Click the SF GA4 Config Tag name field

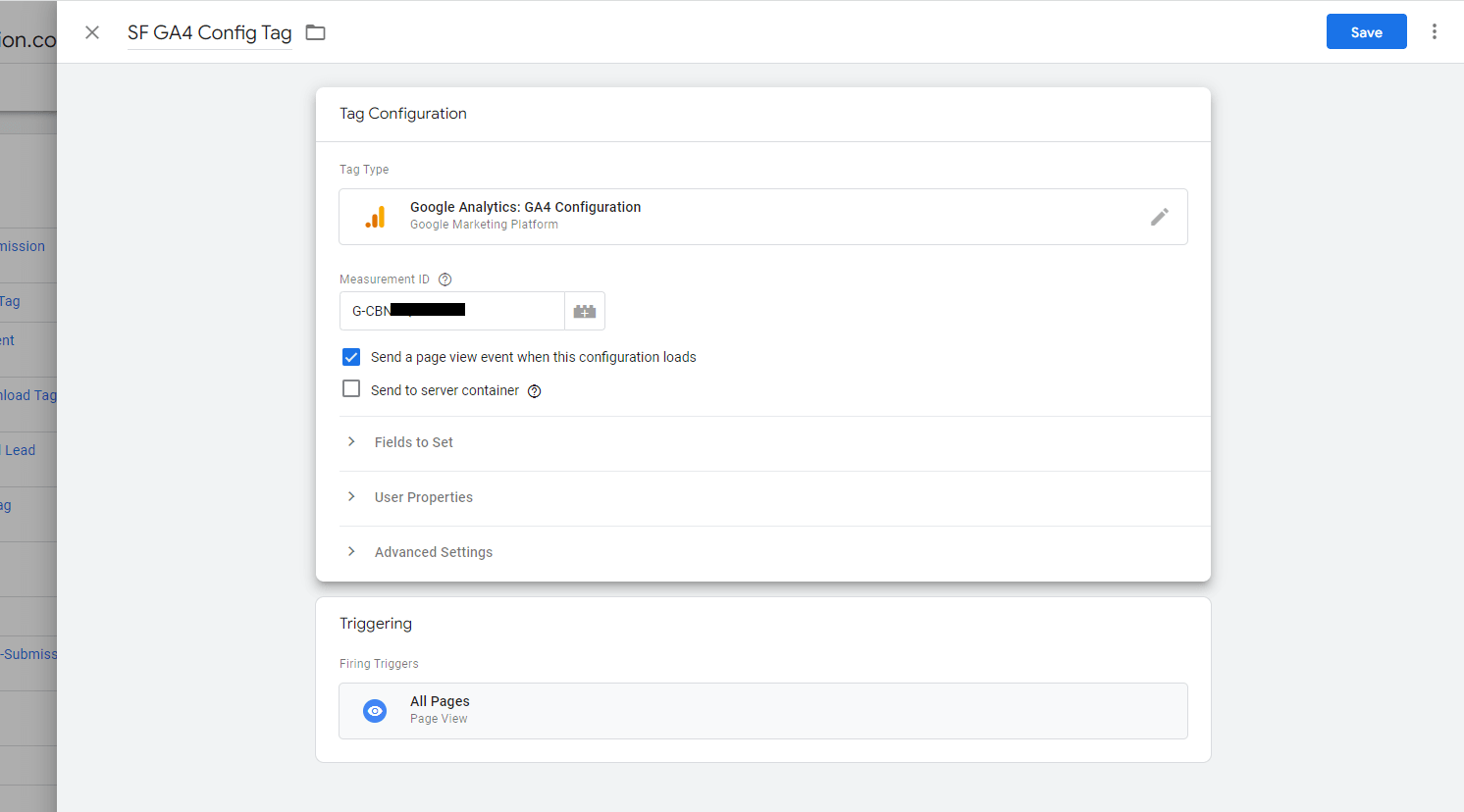tap(209, 32)
